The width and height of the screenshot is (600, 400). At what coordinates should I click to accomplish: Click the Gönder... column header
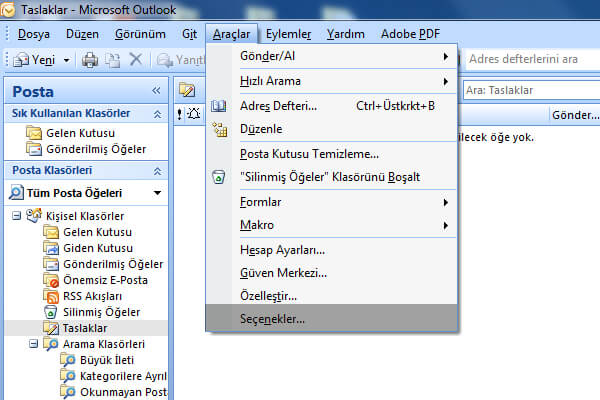(x=575, y=114)
